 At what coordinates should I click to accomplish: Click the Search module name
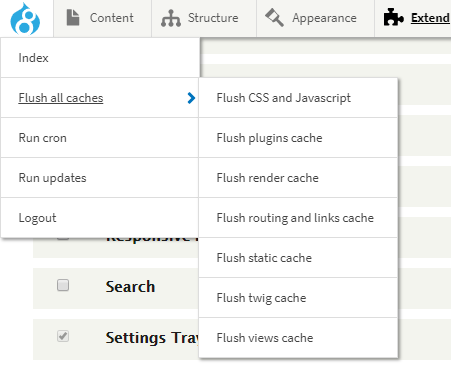click(130, 287)
